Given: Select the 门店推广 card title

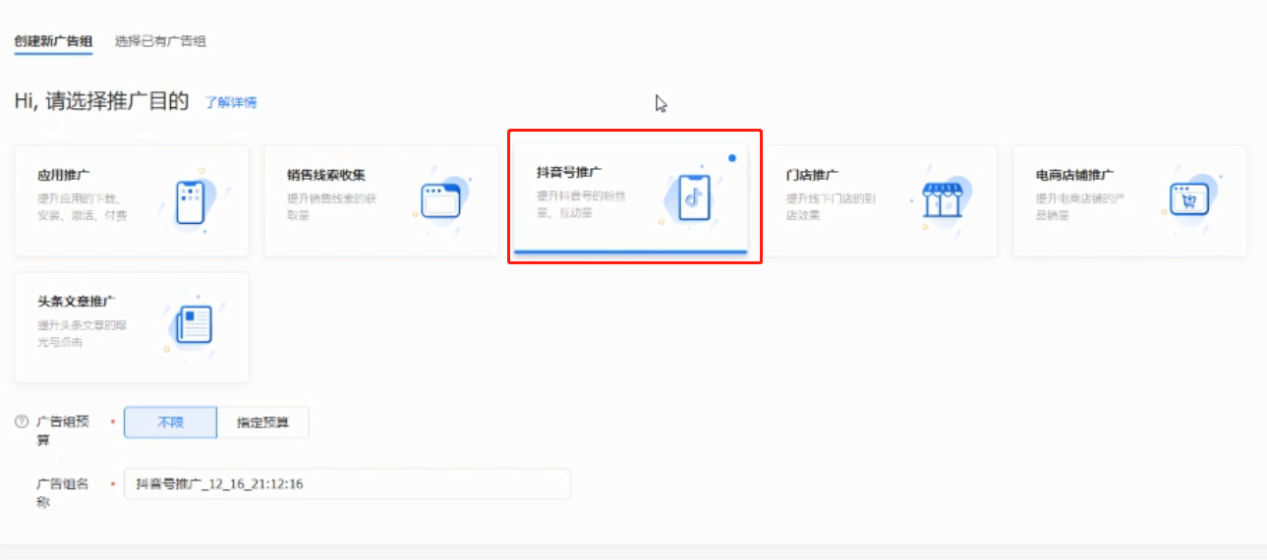Looking at the screenshot, I should [x=813, y=175].
